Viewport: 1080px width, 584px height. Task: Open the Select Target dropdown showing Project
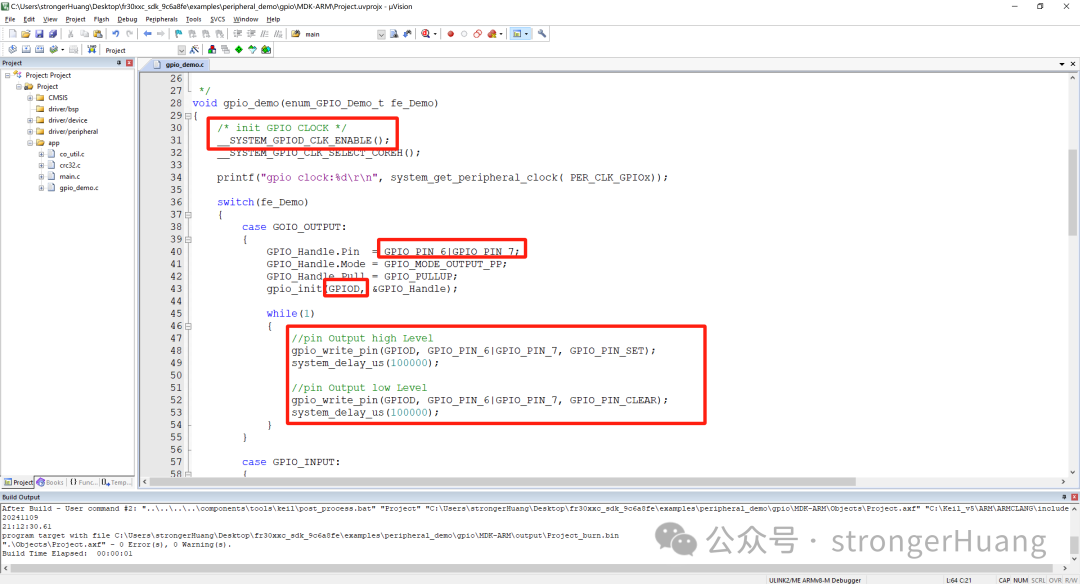pyautogui.click(x=181, y=50)
